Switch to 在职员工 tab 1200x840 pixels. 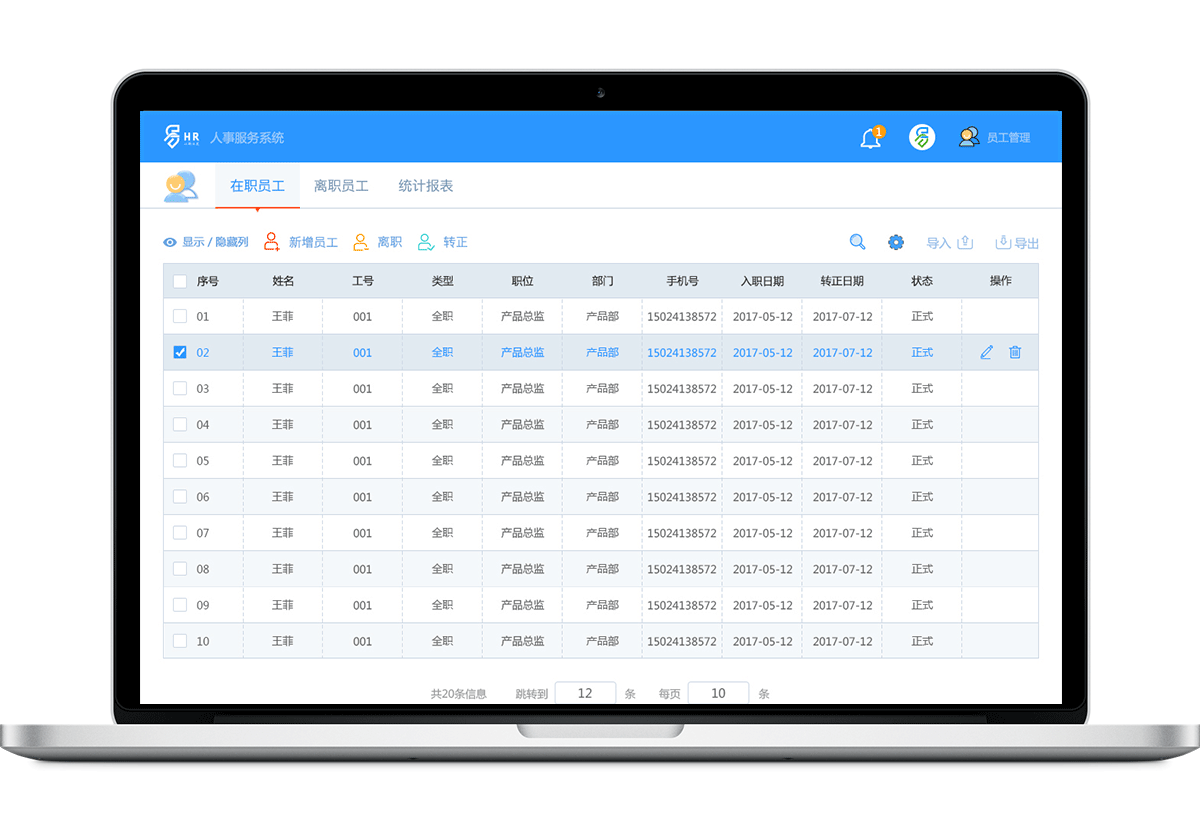click(x=257, y=186)
